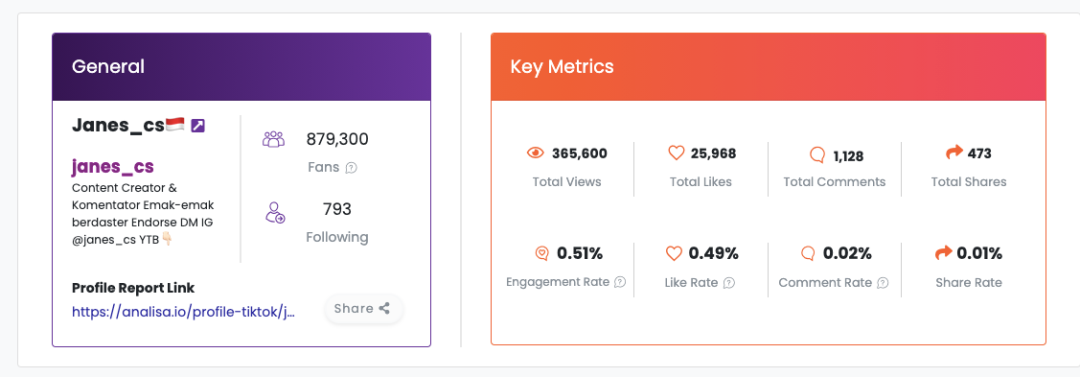This screenshot has width=1080, height=377.
Task: Click help icon beside Like Rate
Action: click(729, 283)
